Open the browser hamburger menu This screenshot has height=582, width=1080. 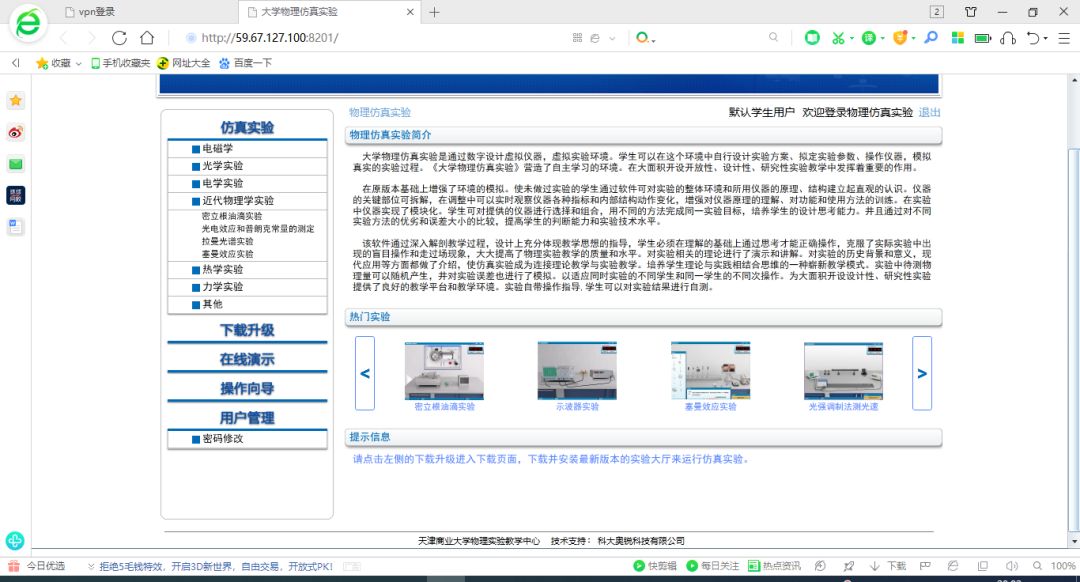1062,38
